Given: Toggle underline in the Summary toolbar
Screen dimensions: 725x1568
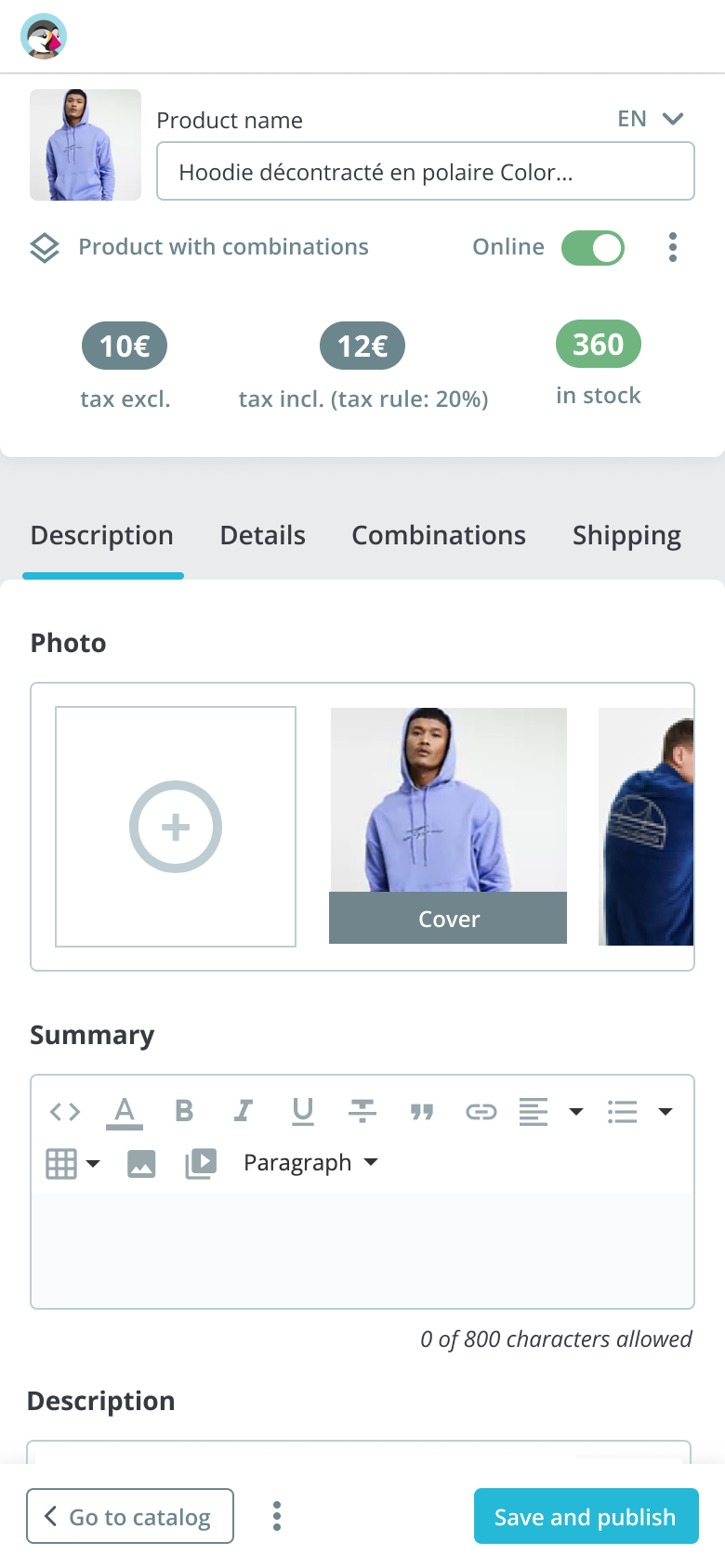Looking at the screenshot, I should tap(302, 1111).
